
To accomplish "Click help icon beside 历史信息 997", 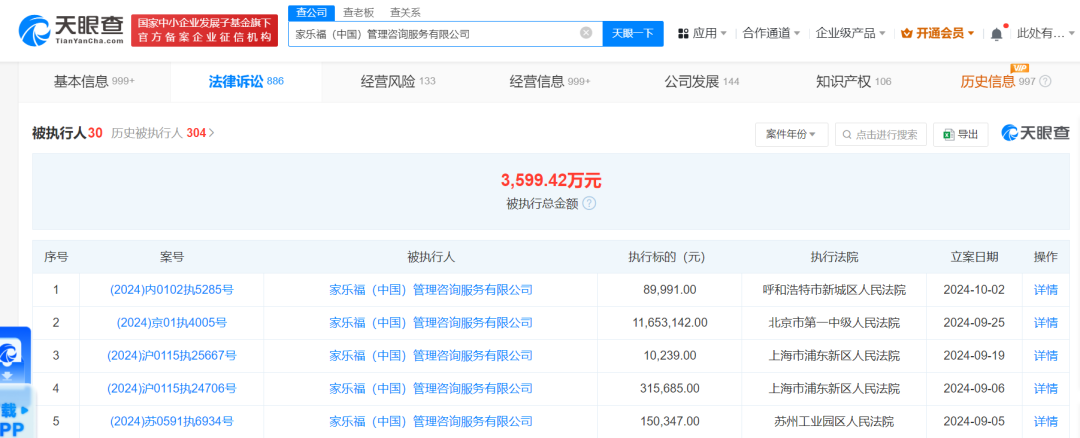I will click(1045, 81).
